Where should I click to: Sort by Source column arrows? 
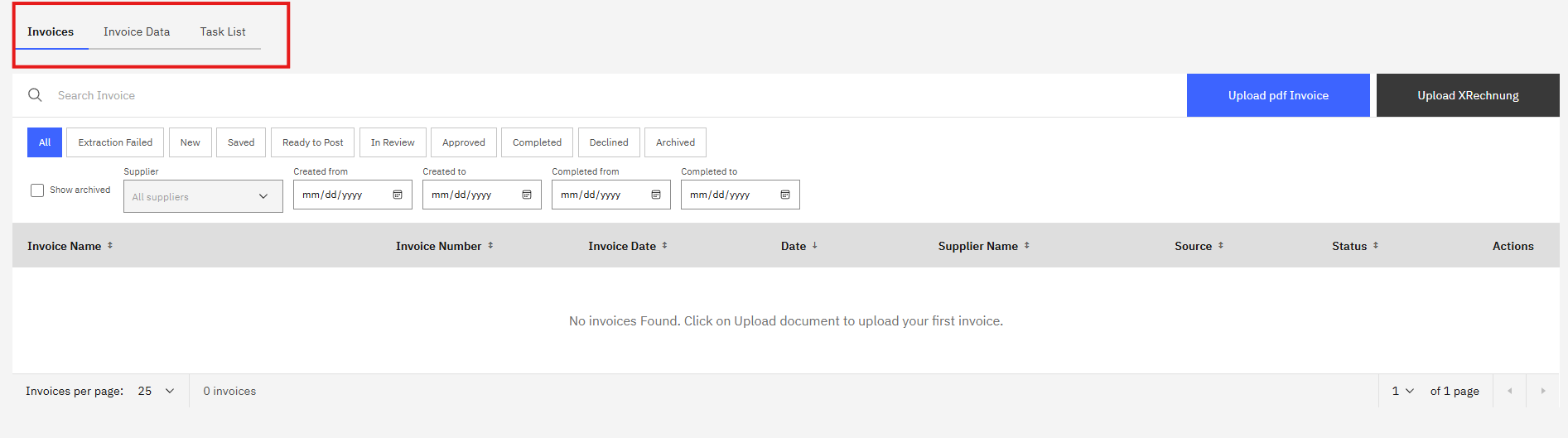point(1221,246)
